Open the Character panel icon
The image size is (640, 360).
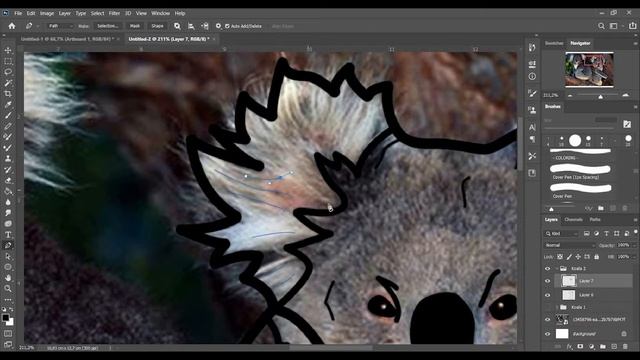(532, 127)
